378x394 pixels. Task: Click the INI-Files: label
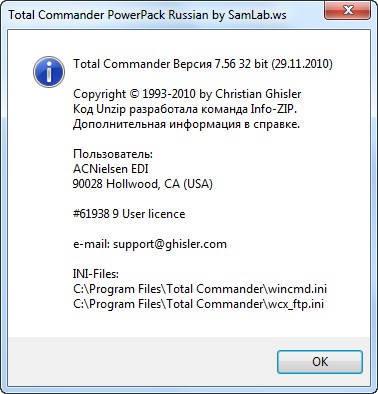(x=96, y=274)
